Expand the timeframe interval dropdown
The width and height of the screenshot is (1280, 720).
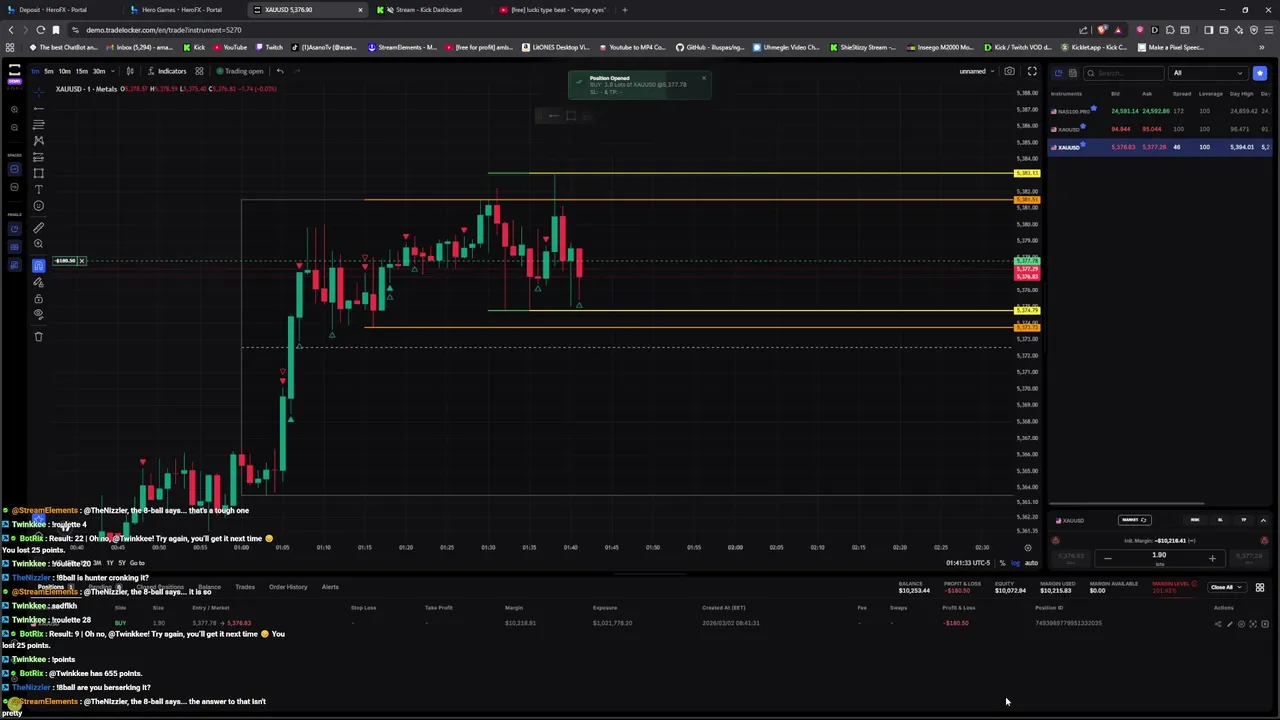tap(113, 71)
